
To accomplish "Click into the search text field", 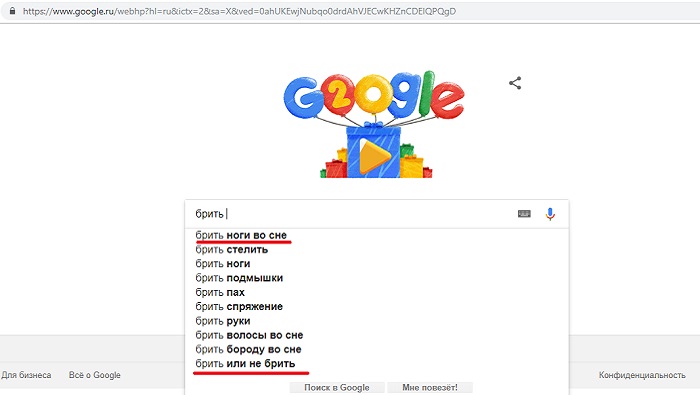I will coord(353,214).
